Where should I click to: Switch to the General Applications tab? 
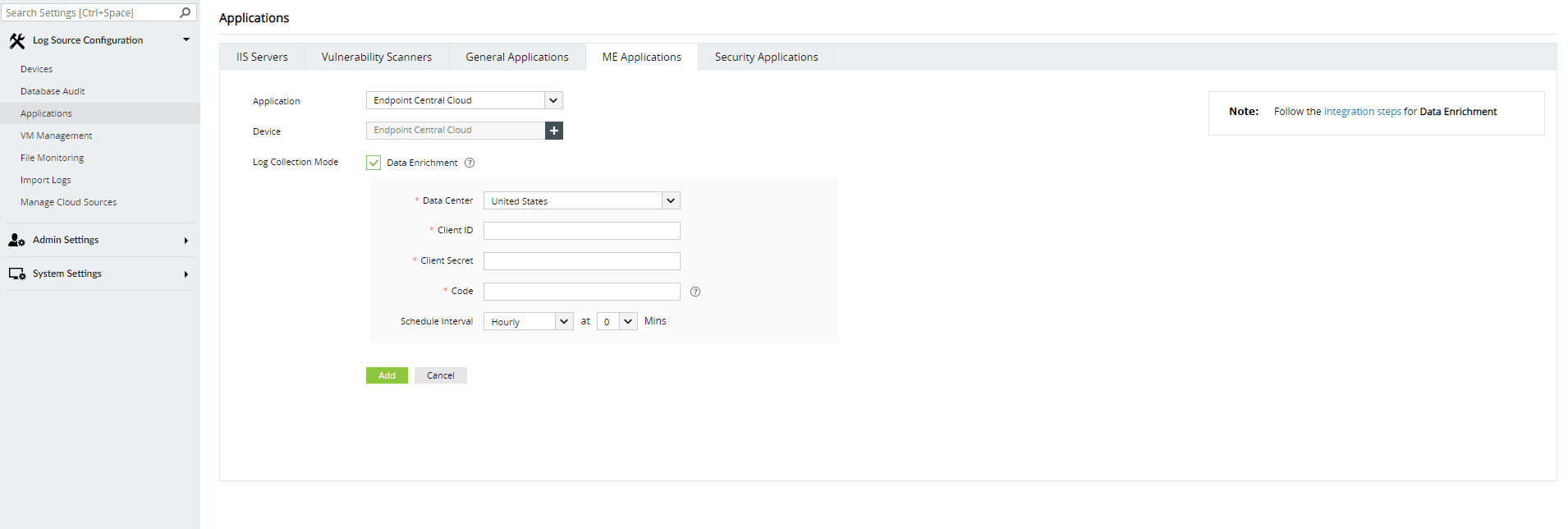517,57
